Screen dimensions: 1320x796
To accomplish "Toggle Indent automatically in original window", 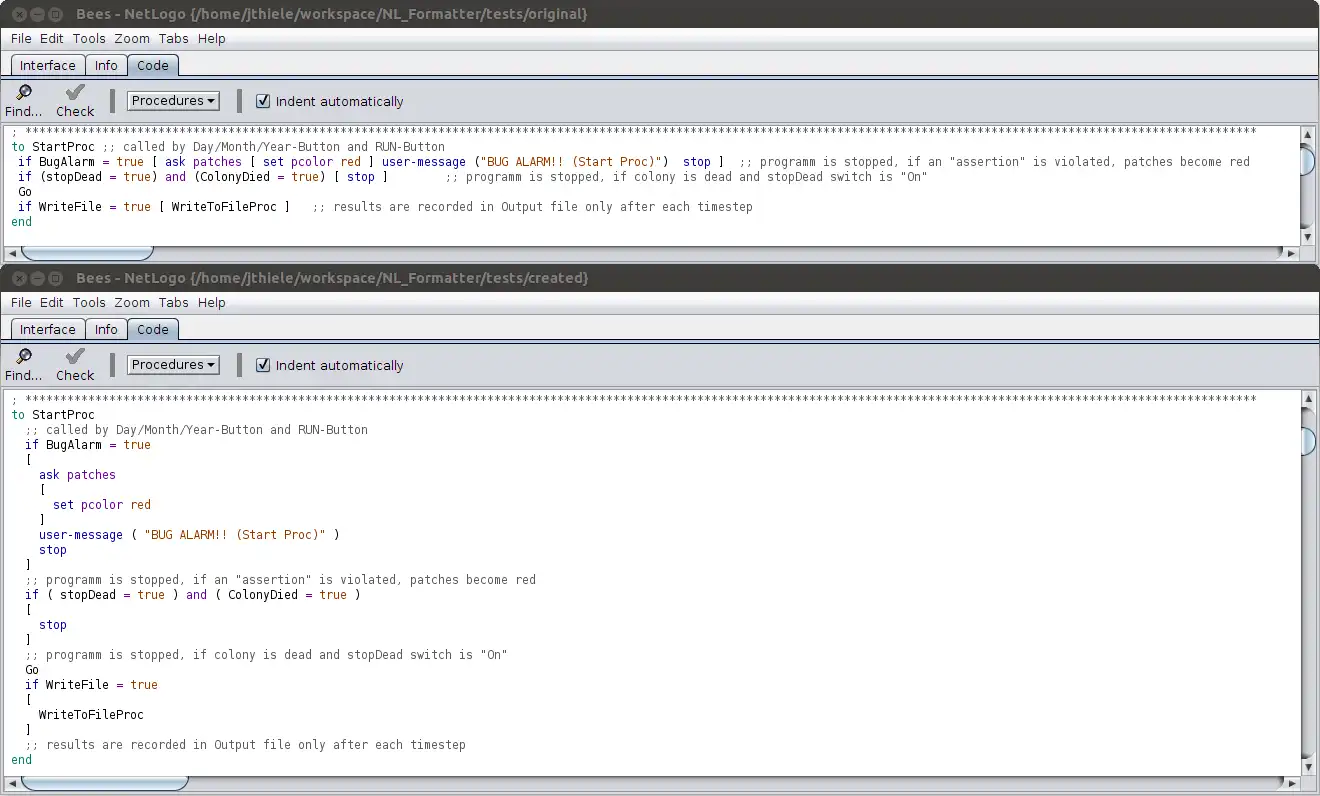I will click(263, 101).
